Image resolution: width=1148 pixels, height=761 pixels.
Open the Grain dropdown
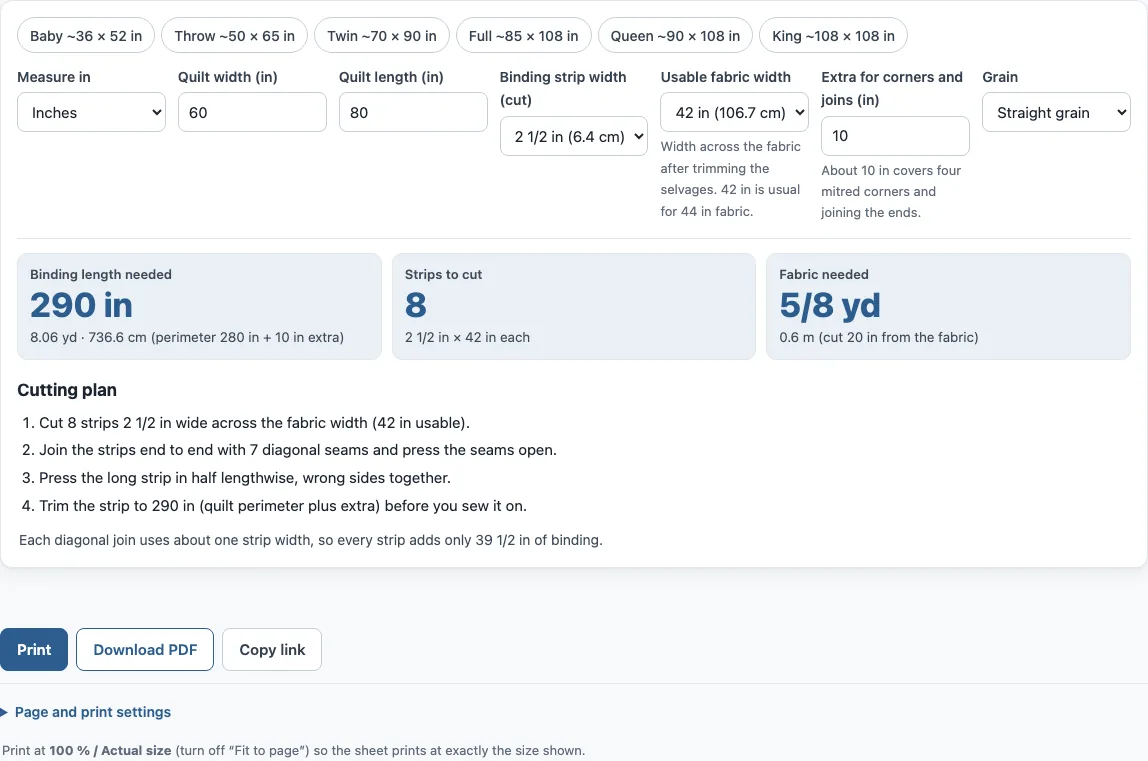click(1056, 112)
